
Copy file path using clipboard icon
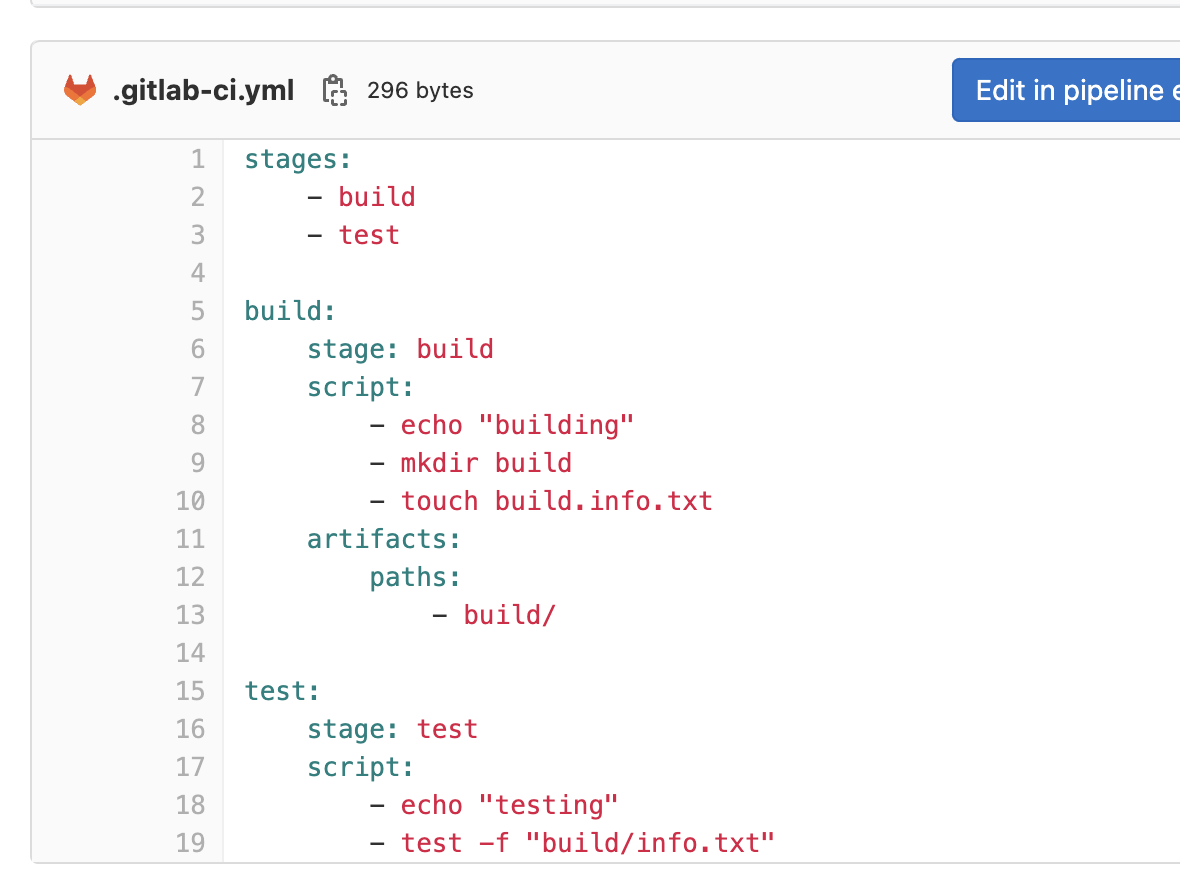point(335,90)
